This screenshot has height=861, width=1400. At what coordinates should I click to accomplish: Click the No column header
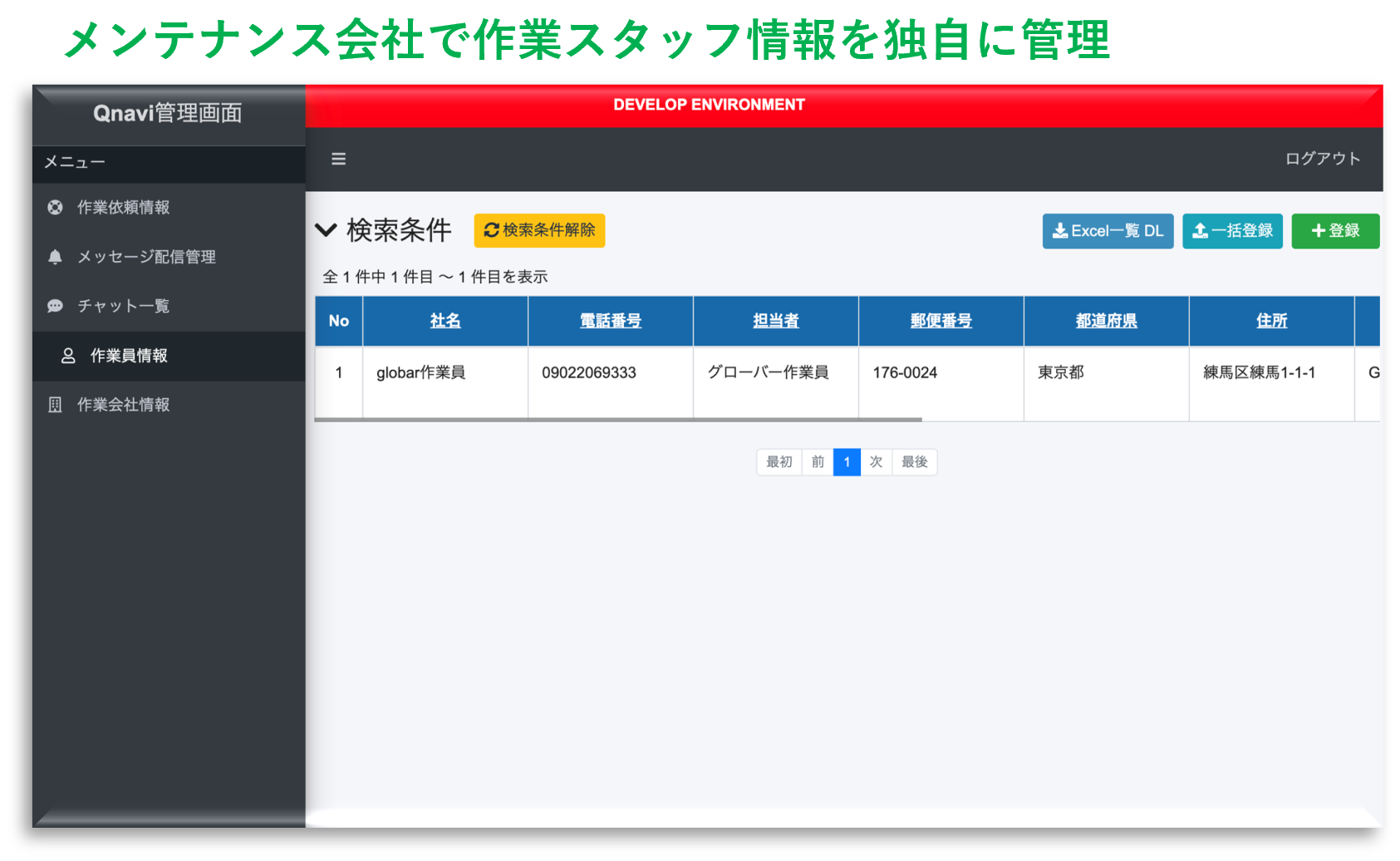339,321
